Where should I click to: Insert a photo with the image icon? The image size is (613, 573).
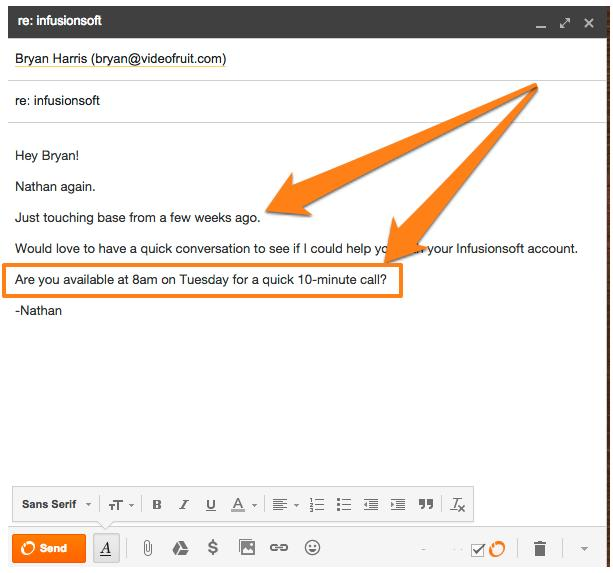pyautogui.click(x=247, y=547)
